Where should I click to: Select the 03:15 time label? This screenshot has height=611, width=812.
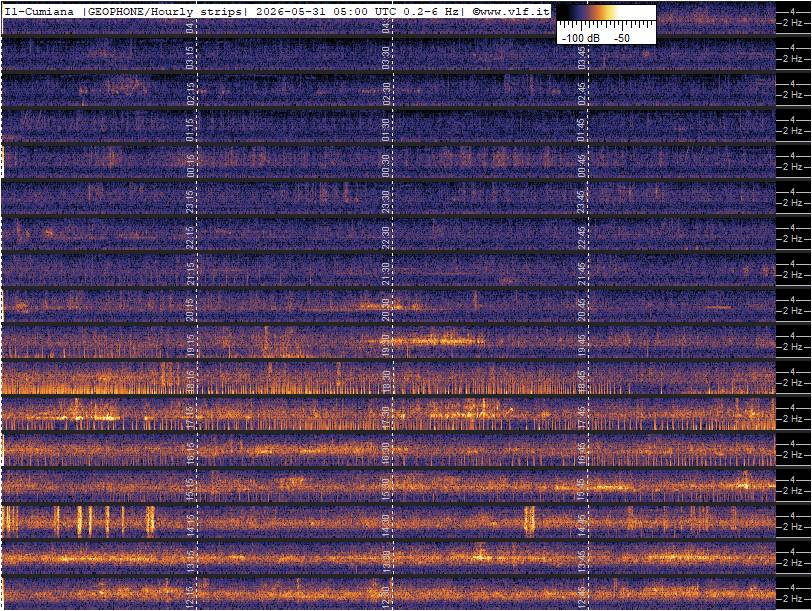pyautogui.click(x=190, y=57)
